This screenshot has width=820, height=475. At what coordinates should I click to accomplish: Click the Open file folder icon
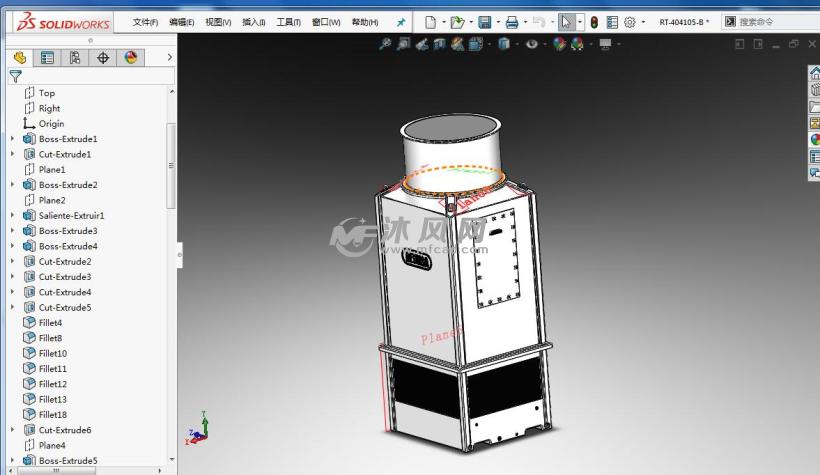458,22
